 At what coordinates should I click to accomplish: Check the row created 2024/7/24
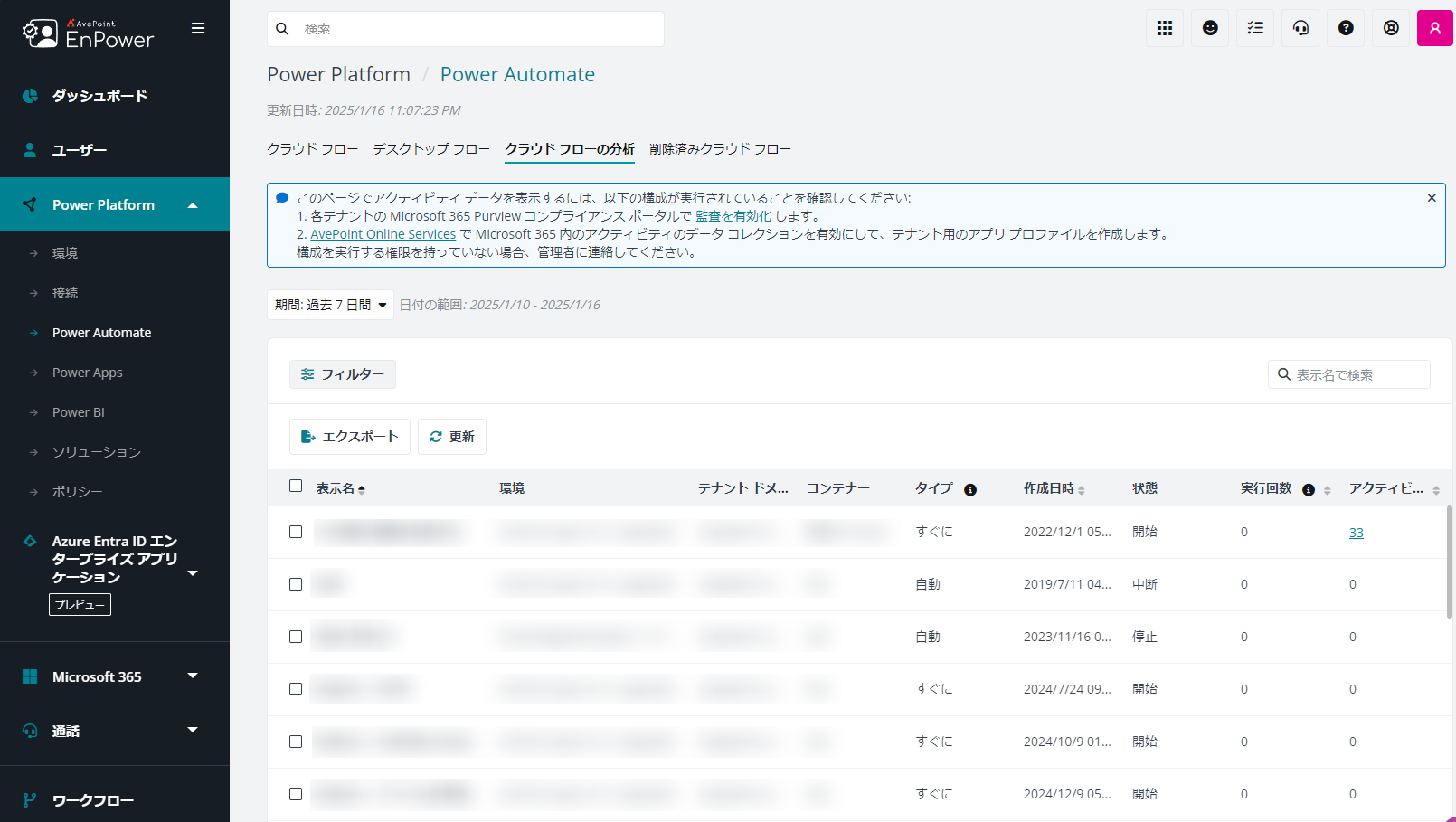pos(296,689)
